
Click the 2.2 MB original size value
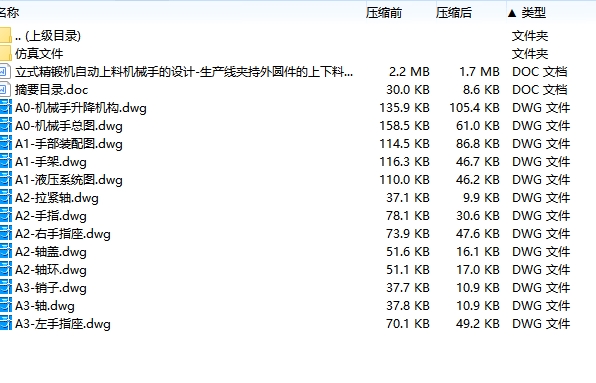click(x=409, y=71)
